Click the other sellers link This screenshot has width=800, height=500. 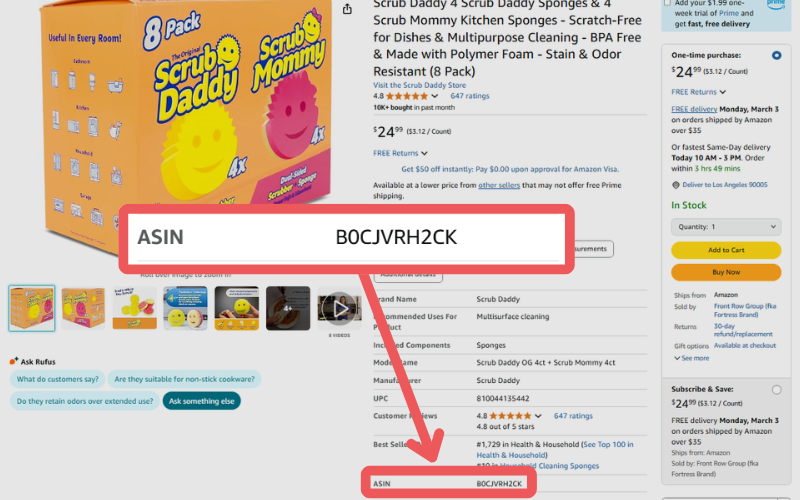(x=499, y=185)
